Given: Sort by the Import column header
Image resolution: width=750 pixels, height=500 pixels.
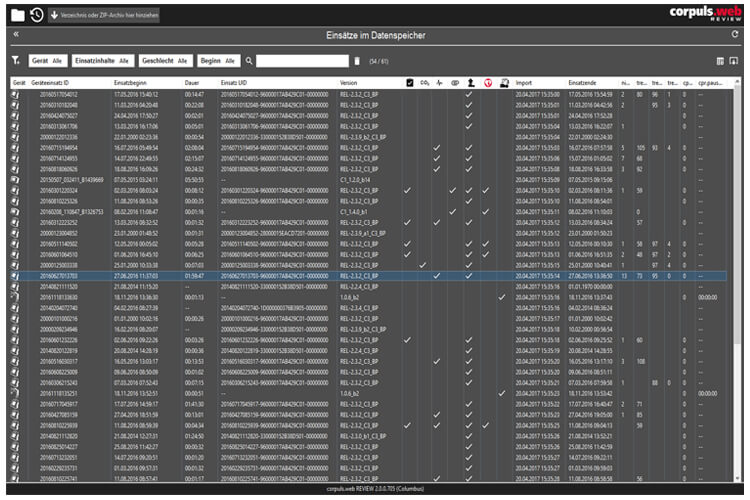Looking at the screenshot, I should pos(523,83).
